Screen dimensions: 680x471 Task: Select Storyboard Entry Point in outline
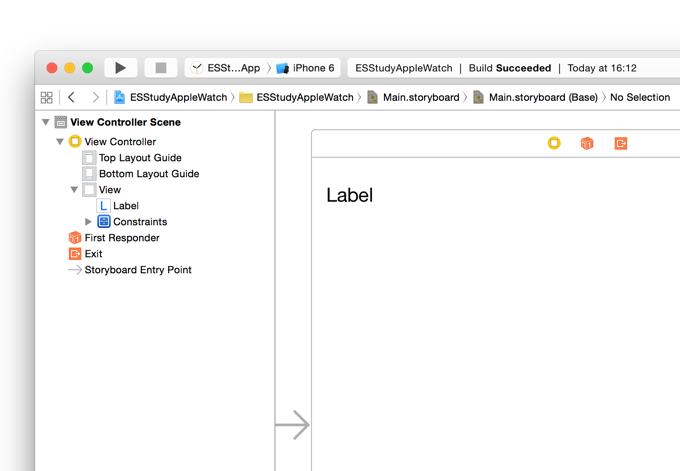tap(137, 270)
